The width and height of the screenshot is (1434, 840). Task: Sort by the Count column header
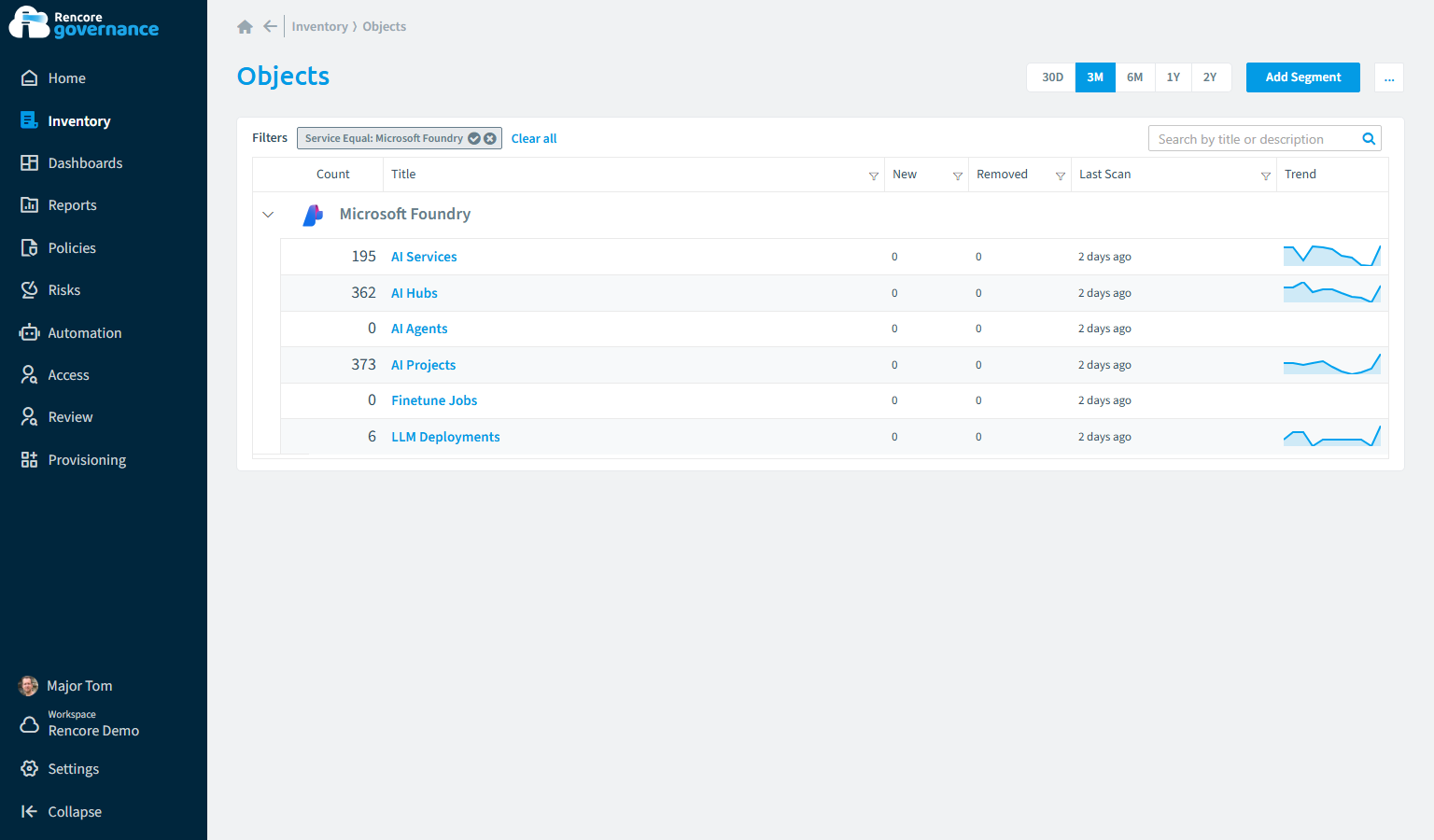point(333,175)
